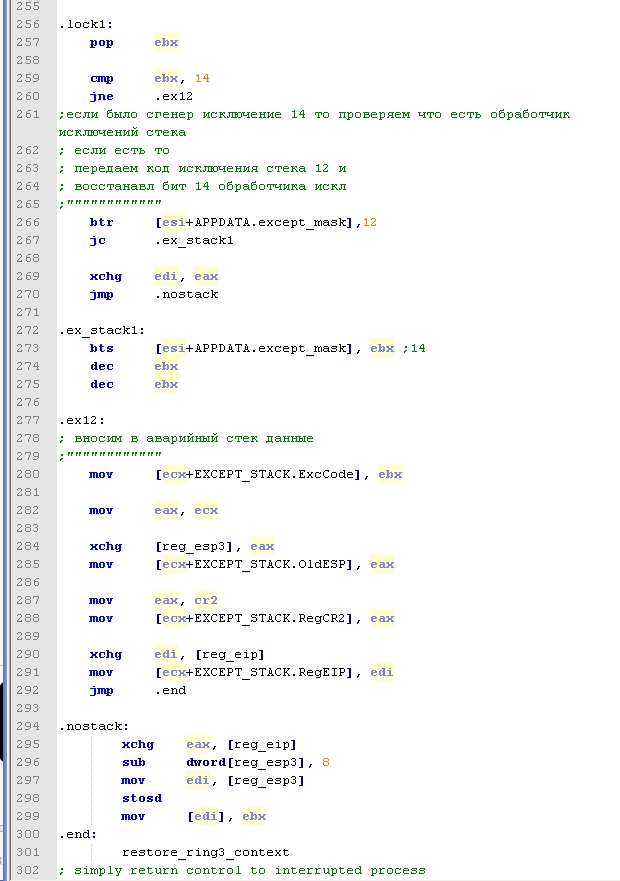
Task: Click line number 256 in the gutter
Action: 28,24
